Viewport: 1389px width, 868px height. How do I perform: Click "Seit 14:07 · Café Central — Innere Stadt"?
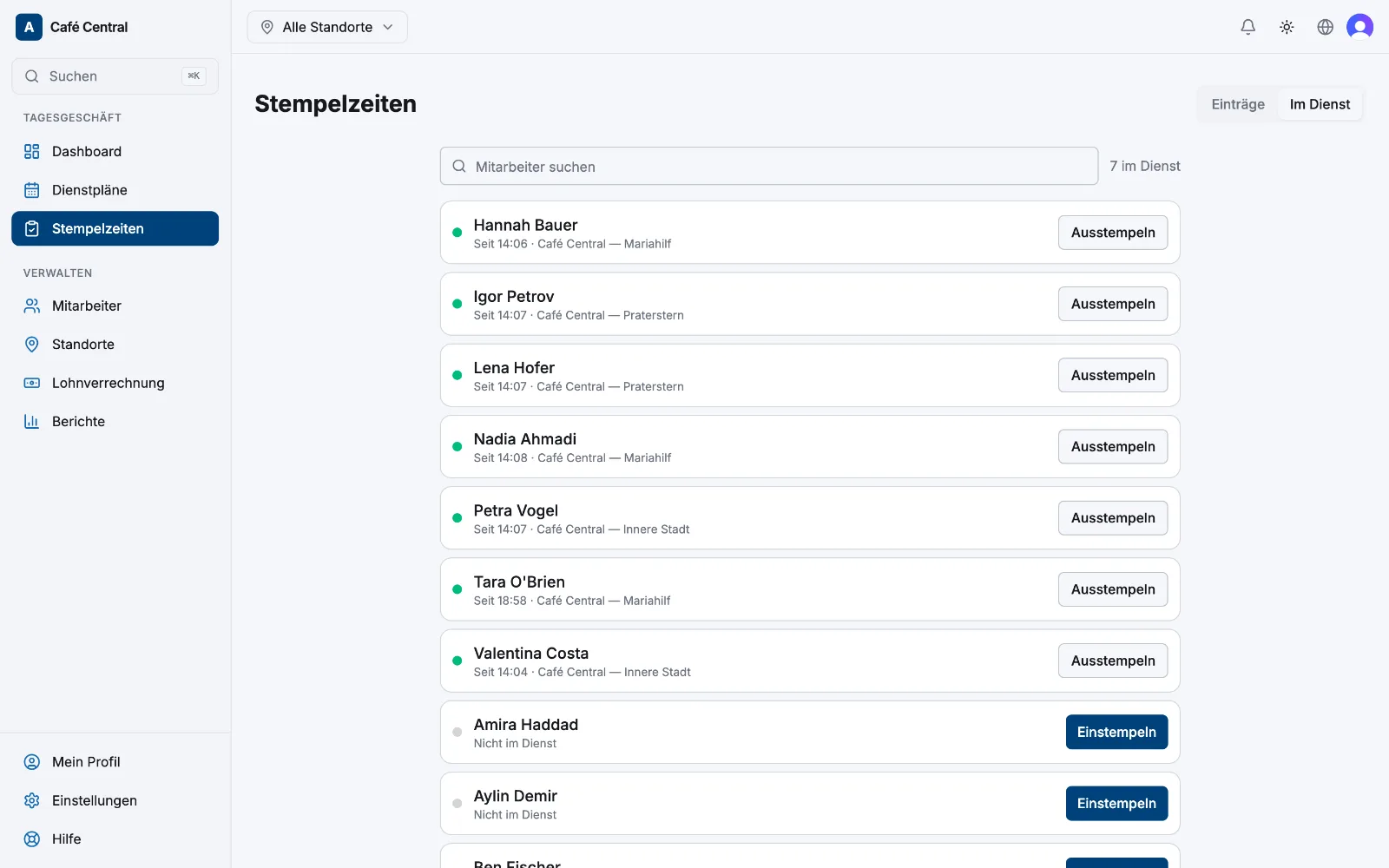tap(582, 529)
